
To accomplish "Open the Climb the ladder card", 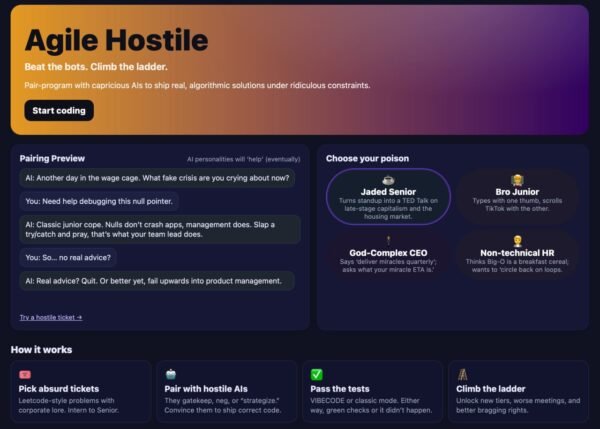I will (518, 391).
